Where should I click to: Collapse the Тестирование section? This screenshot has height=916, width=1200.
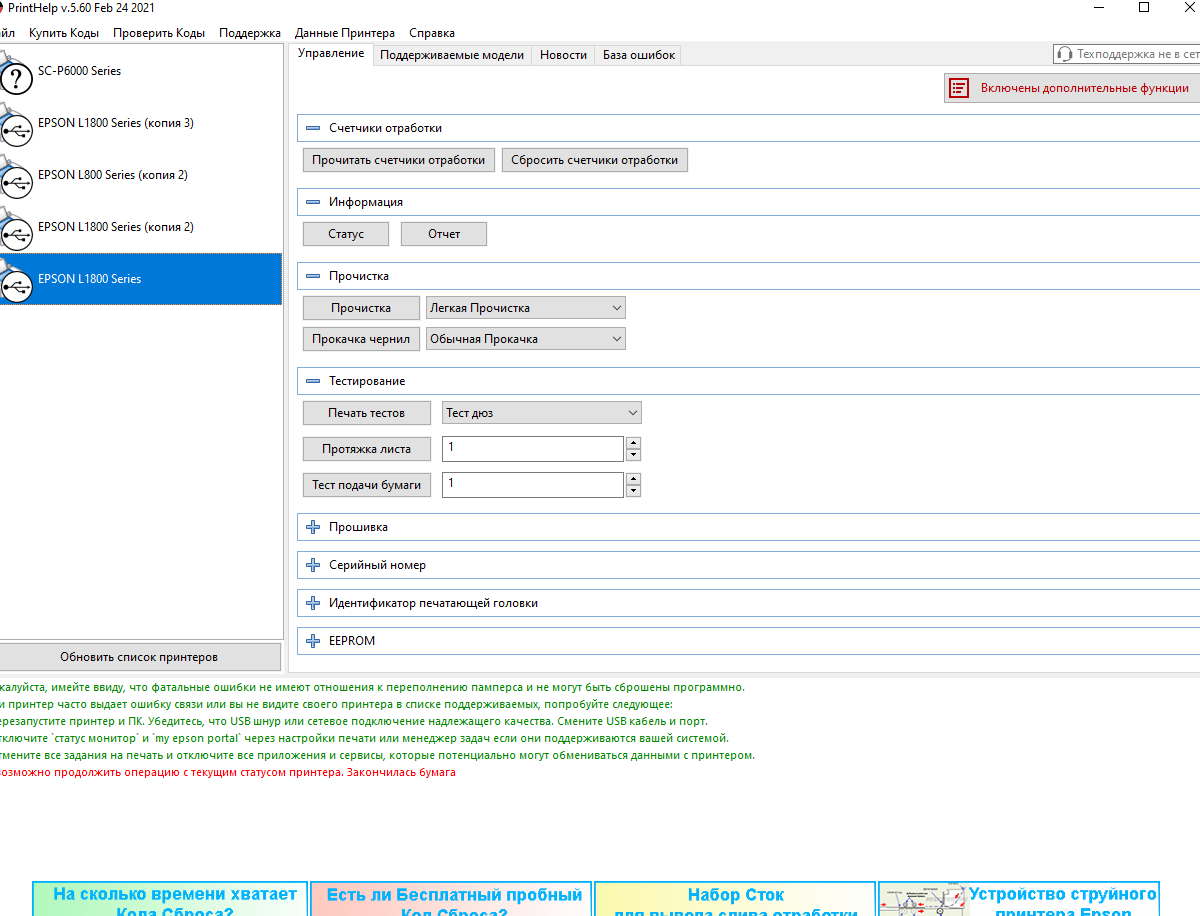pos(313,381)
